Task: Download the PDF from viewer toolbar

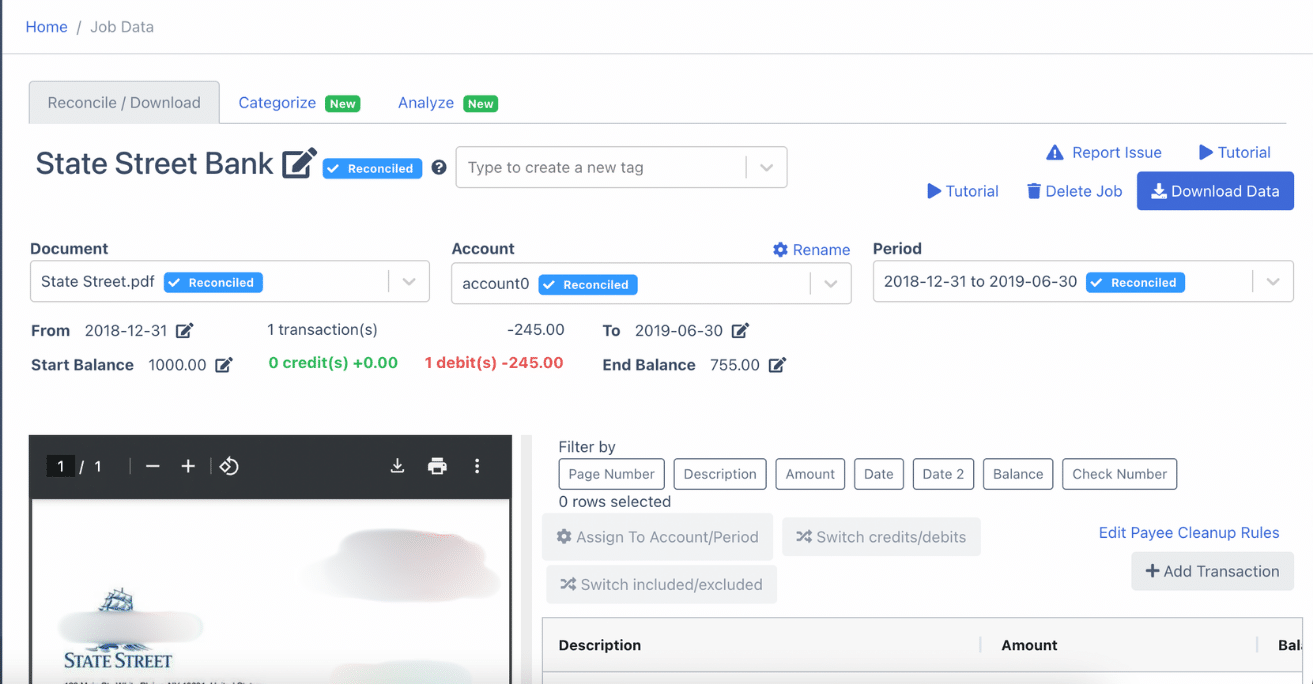Action: (397, 466)
